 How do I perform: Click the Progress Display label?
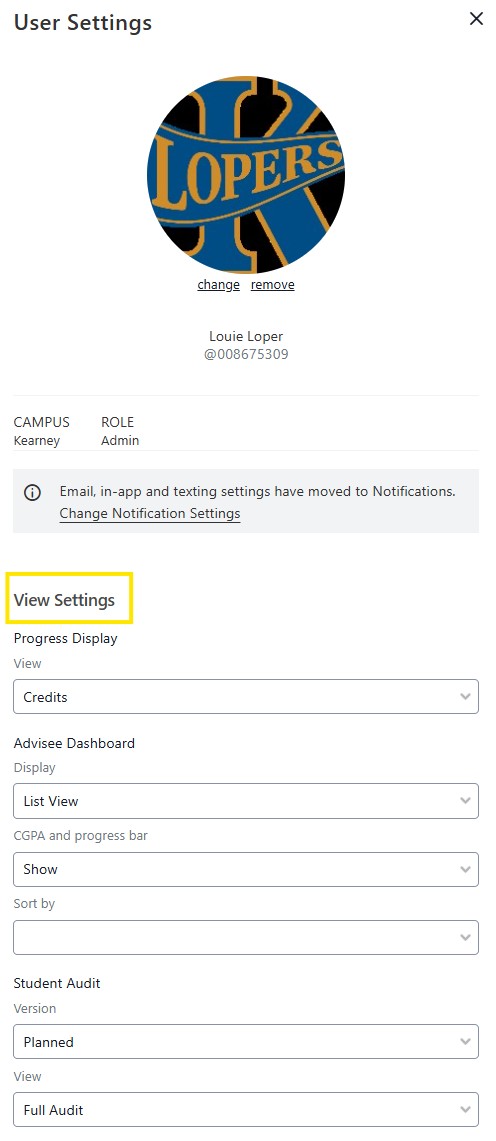point(65,639)
